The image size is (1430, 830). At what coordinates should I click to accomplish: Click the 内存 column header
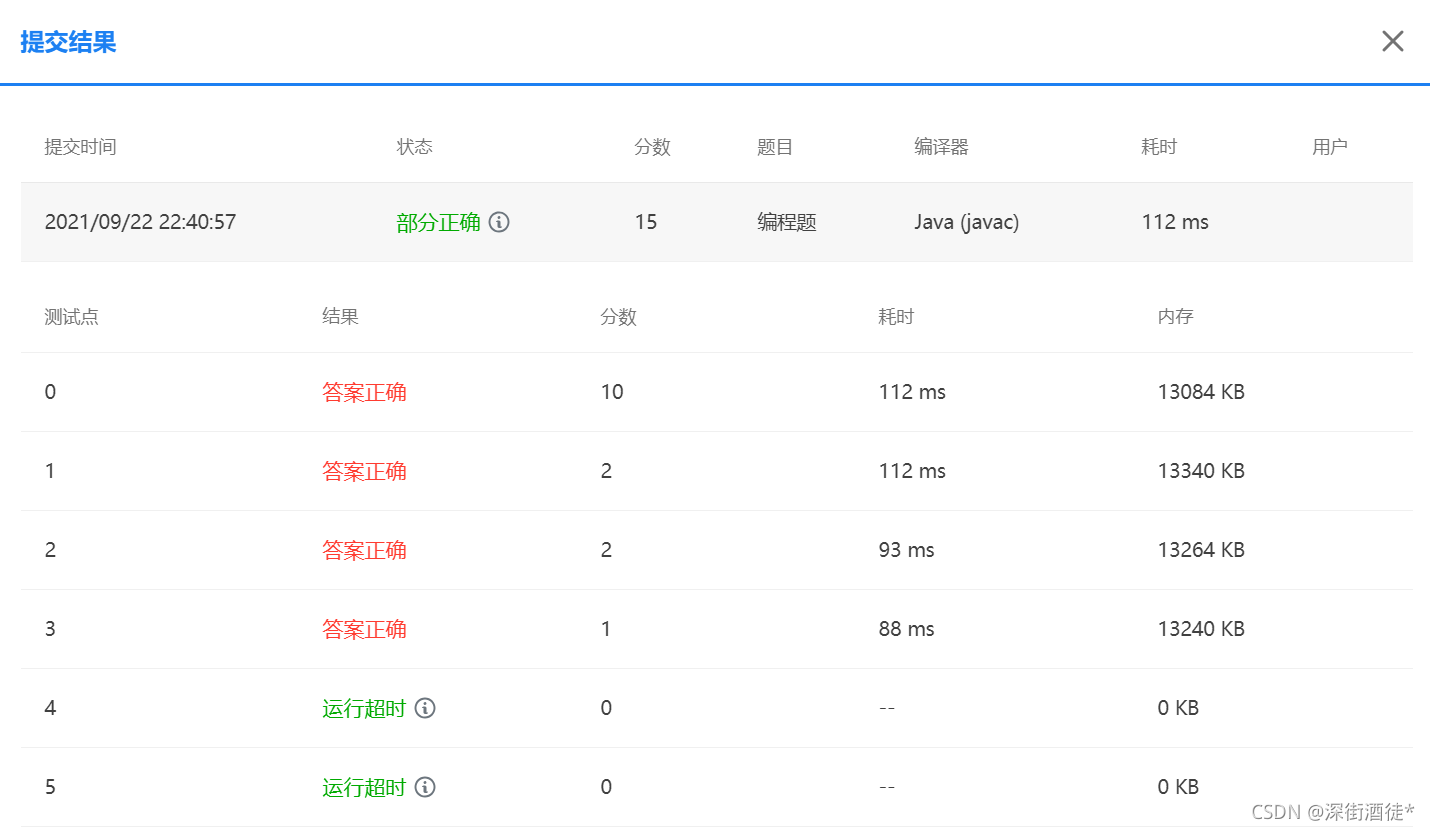[1176, 317]
